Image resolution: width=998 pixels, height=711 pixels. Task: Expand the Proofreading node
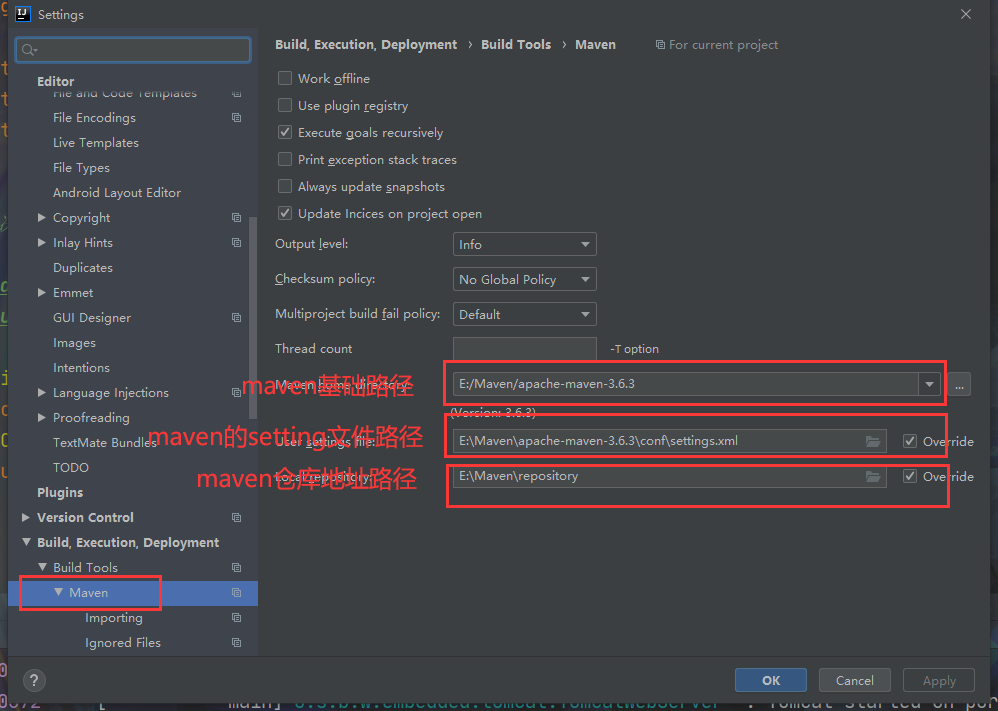click(42, 418)
